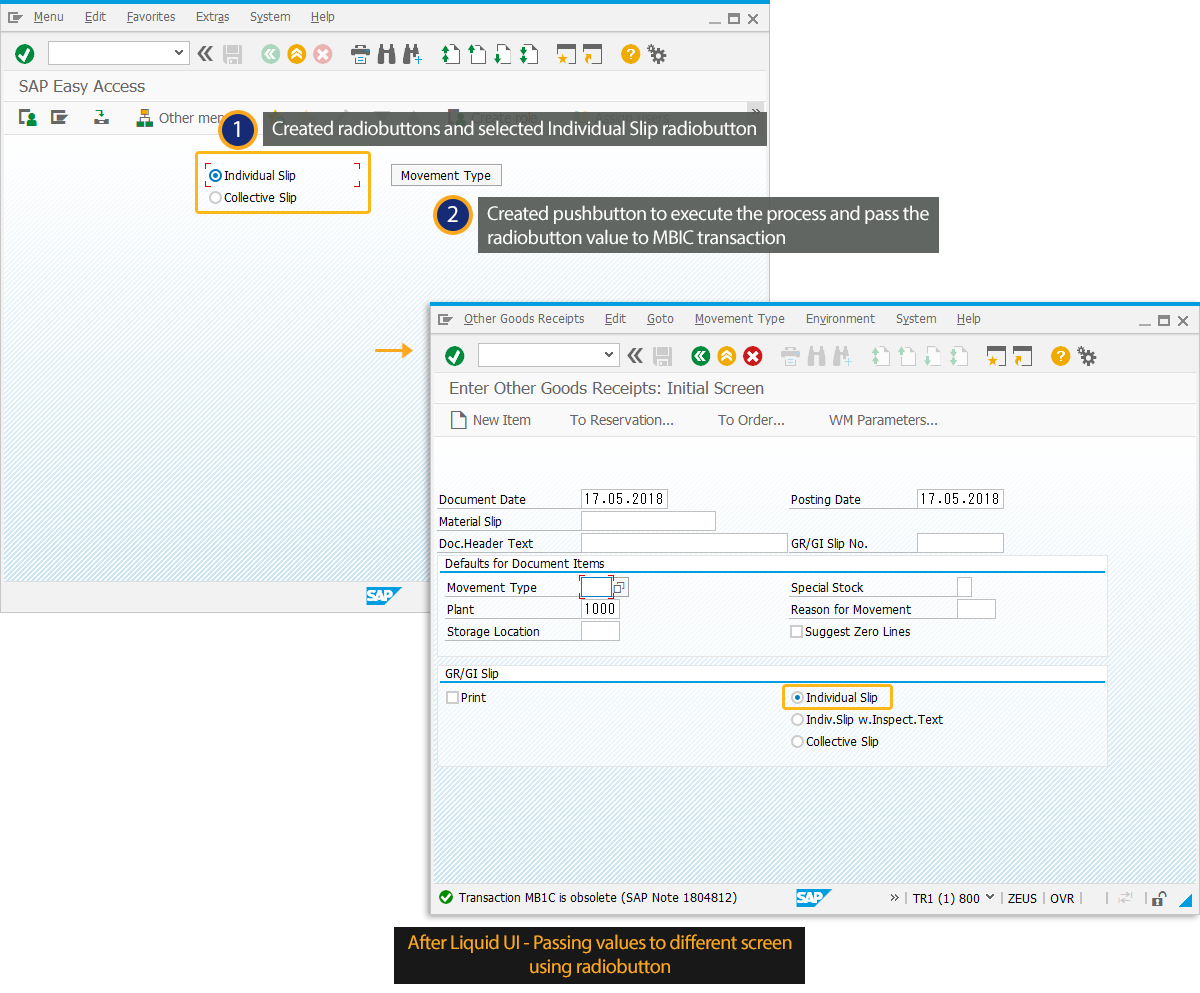Viewport: 1200px width, 993px height.
Task: Select Individual Slip radio button in SAP Easy Access
Action: coord(215,176)
